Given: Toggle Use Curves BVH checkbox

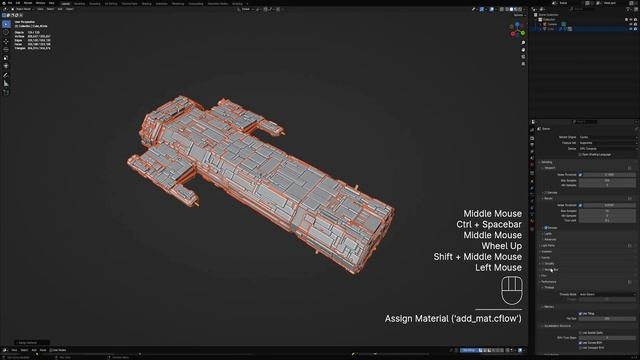Looking at the screenshot, I should (x=580, y=343).
